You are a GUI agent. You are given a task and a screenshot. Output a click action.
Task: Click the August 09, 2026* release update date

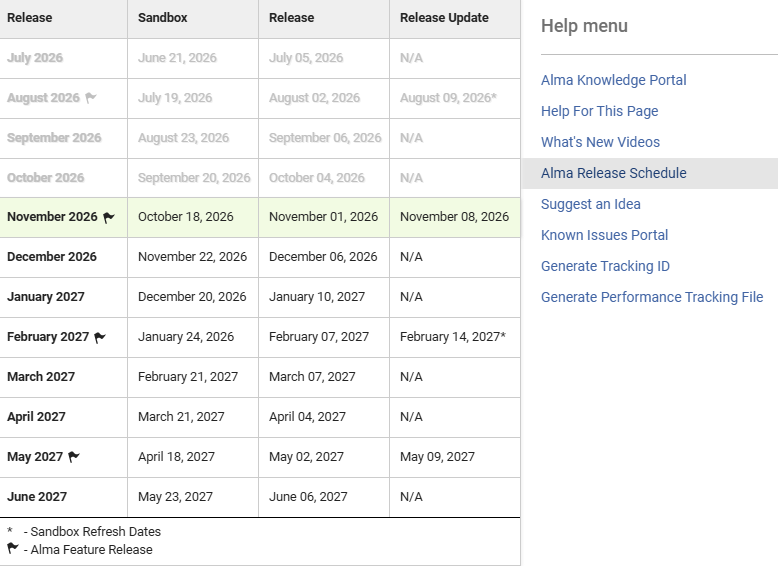[x=448, y=98]
